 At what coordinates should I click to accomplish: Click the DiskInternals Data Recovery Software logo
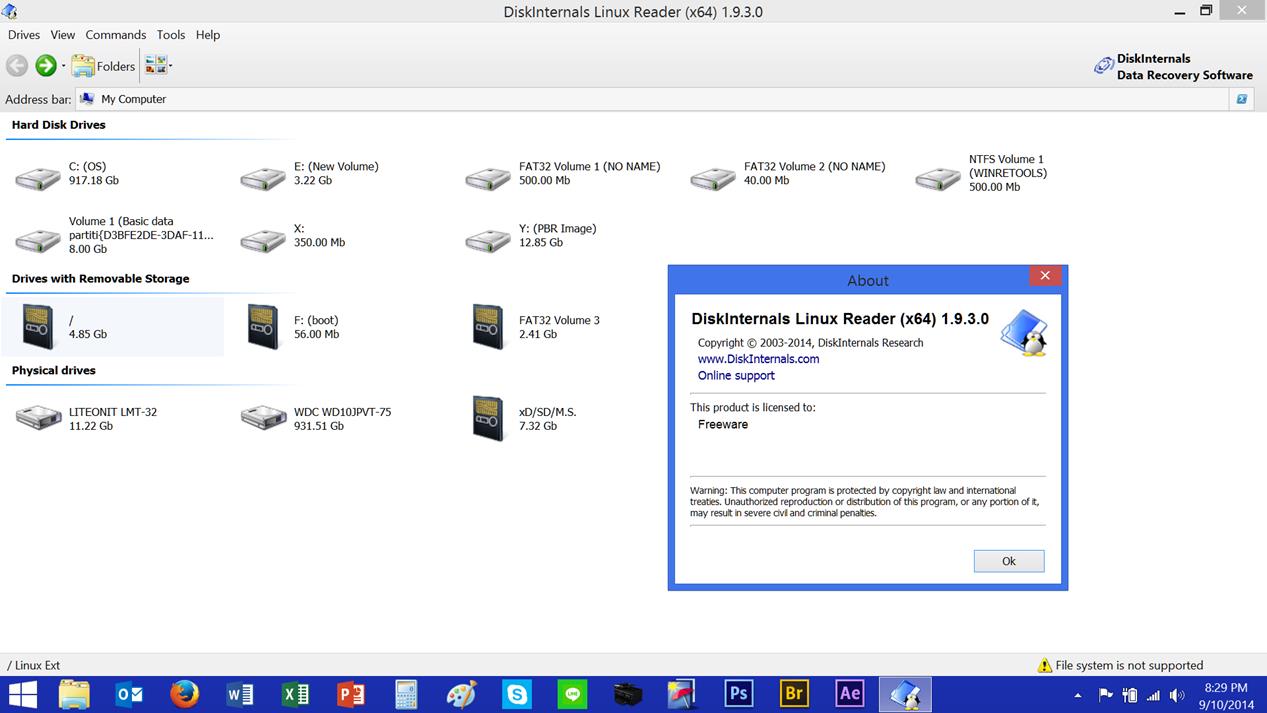coord(1172,67)
